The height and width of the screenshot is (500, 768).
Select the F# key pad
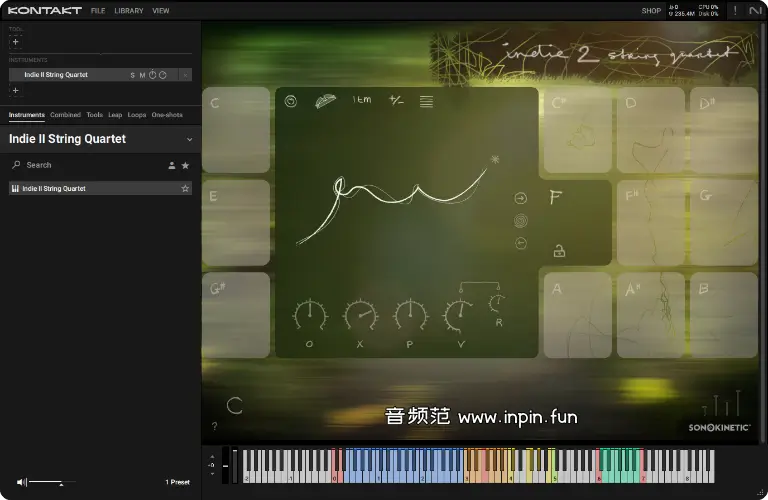pos(651,223)
